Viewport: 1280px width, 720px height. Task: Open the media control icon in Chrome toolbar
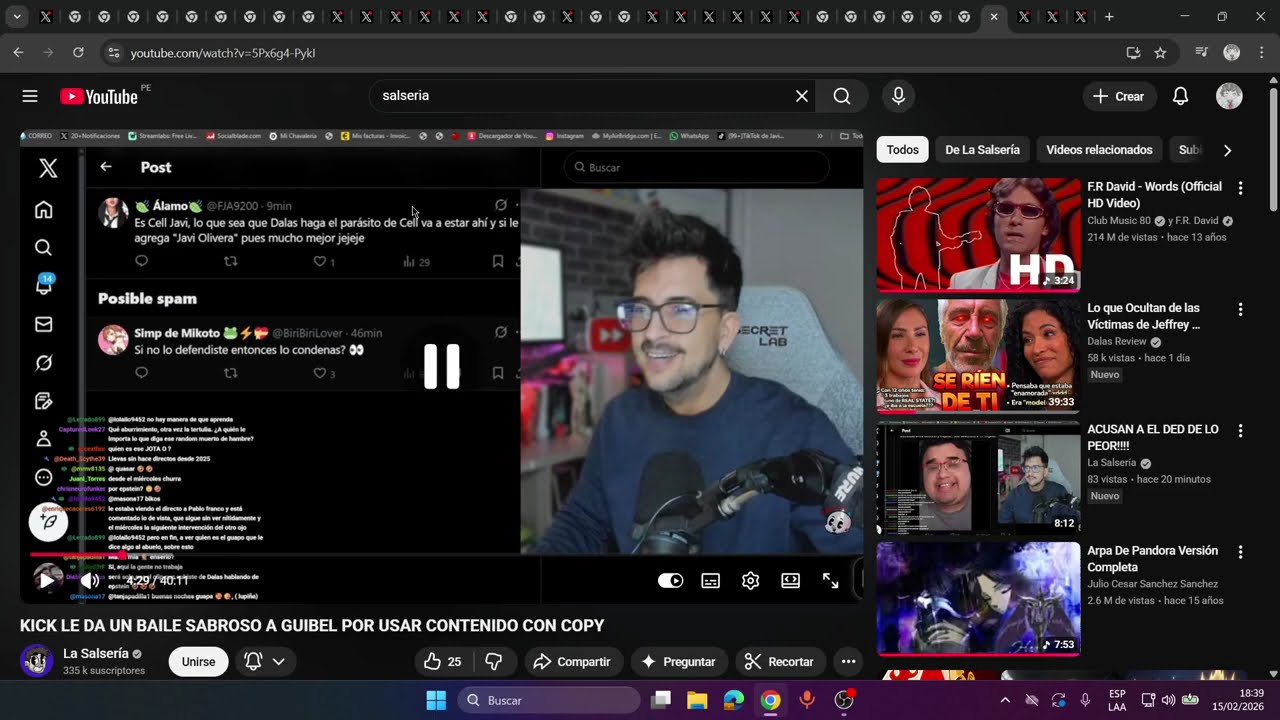(1202, 53)
